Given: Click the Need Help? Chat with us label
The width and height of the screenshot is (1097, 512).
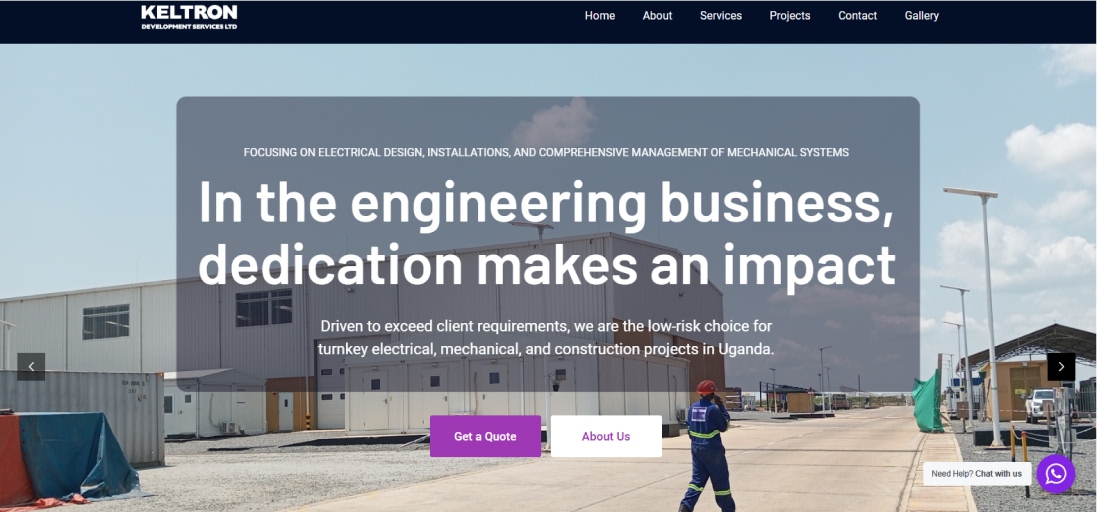Looking at the screenshot, I should 976,474.
